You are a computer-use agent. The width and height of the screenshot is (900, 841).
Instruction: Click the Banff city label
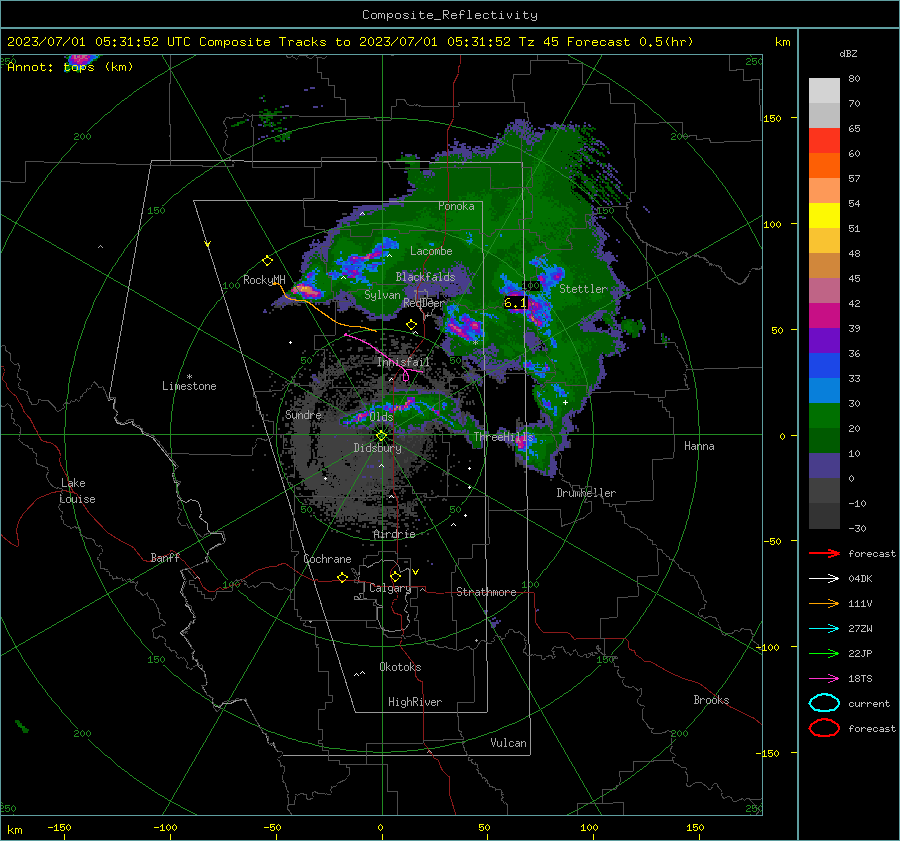pyautogui.click(x=165, y=557)
